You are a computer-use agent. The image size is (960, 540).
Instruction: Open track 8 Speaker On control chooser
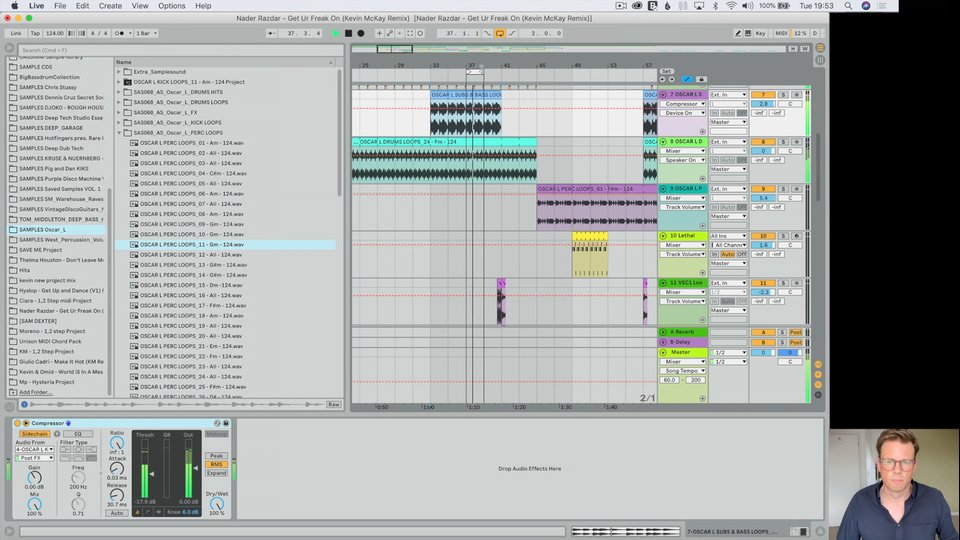point(684,160)
